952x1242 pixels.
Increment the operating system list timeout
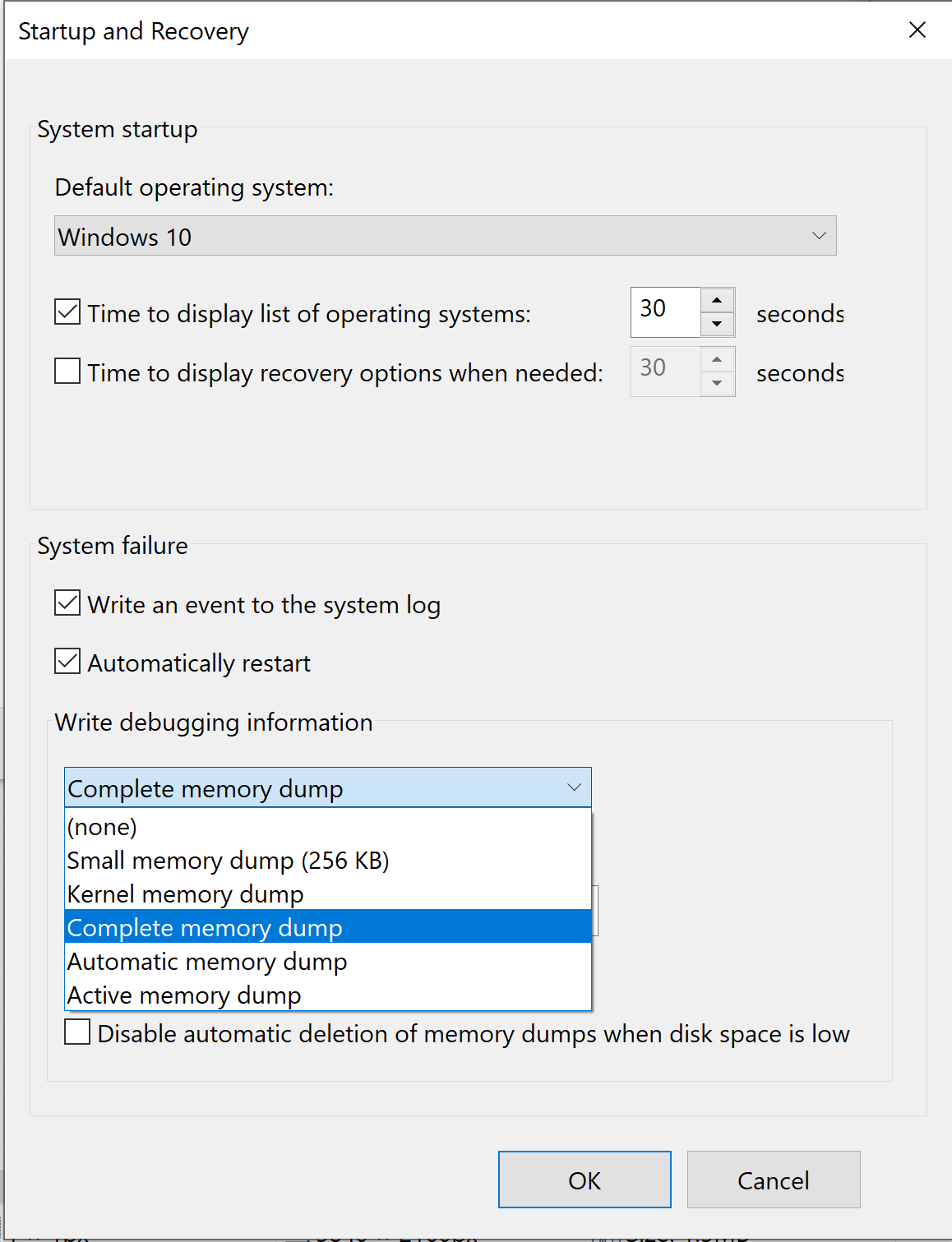pos(717,299)
